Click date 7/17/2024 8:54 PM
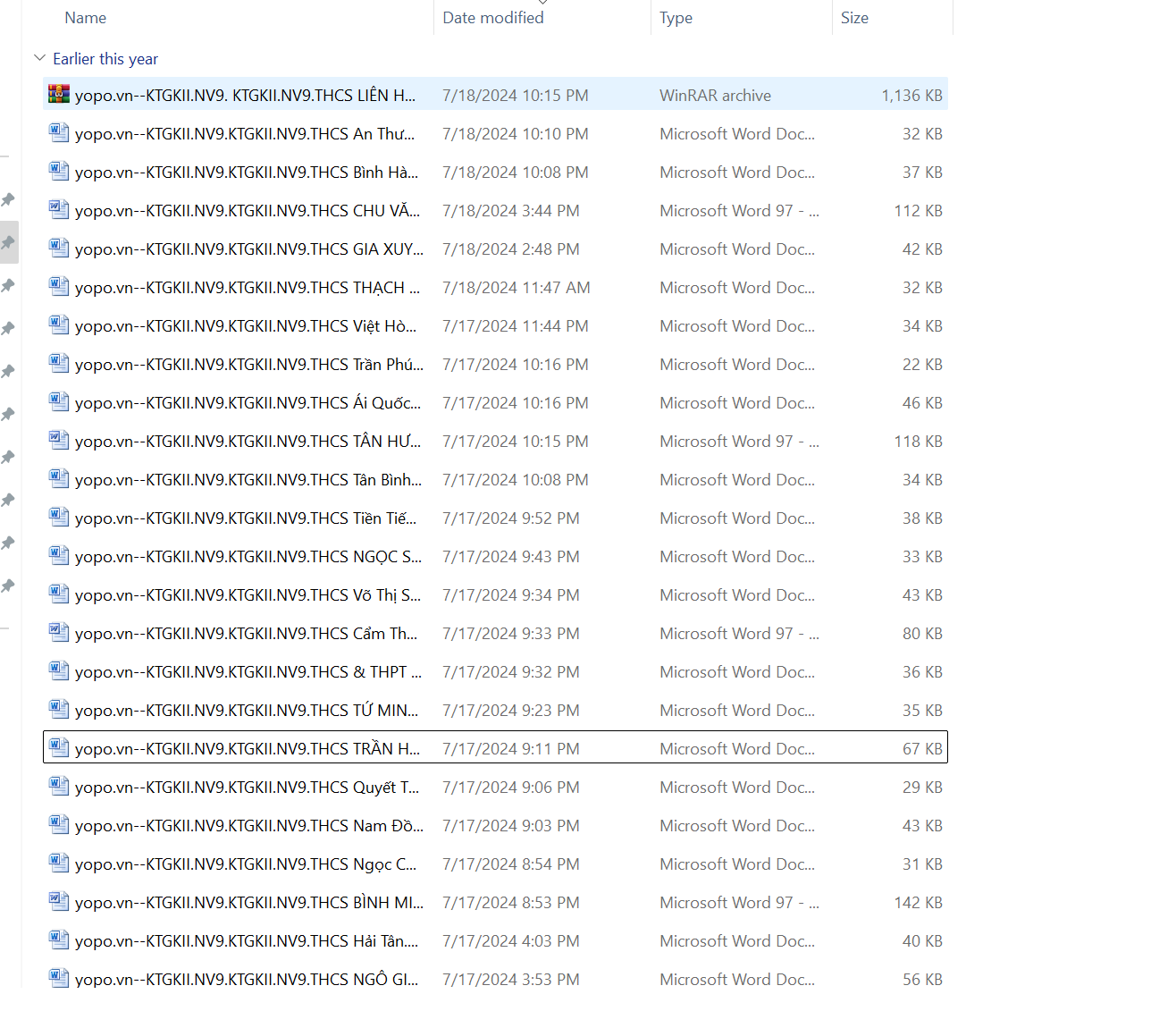Viewport: 1176px width, 1011px height. coord(511,864)
